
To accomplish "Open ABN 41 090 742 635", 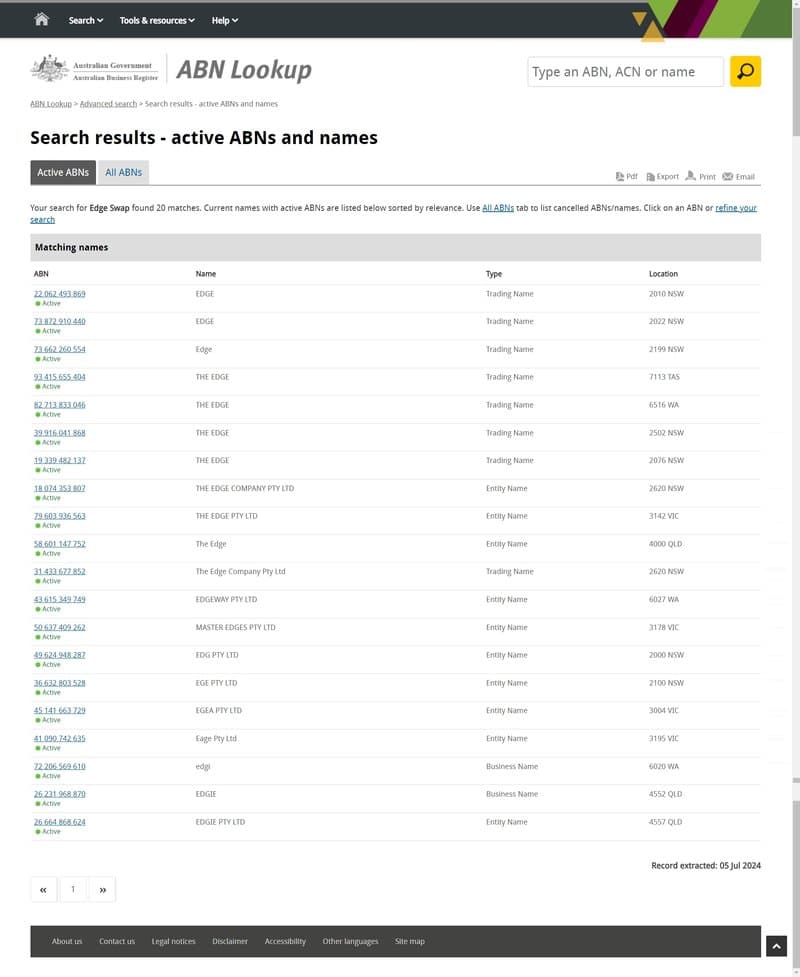I will pyautogui.click(x=60, y=738).
